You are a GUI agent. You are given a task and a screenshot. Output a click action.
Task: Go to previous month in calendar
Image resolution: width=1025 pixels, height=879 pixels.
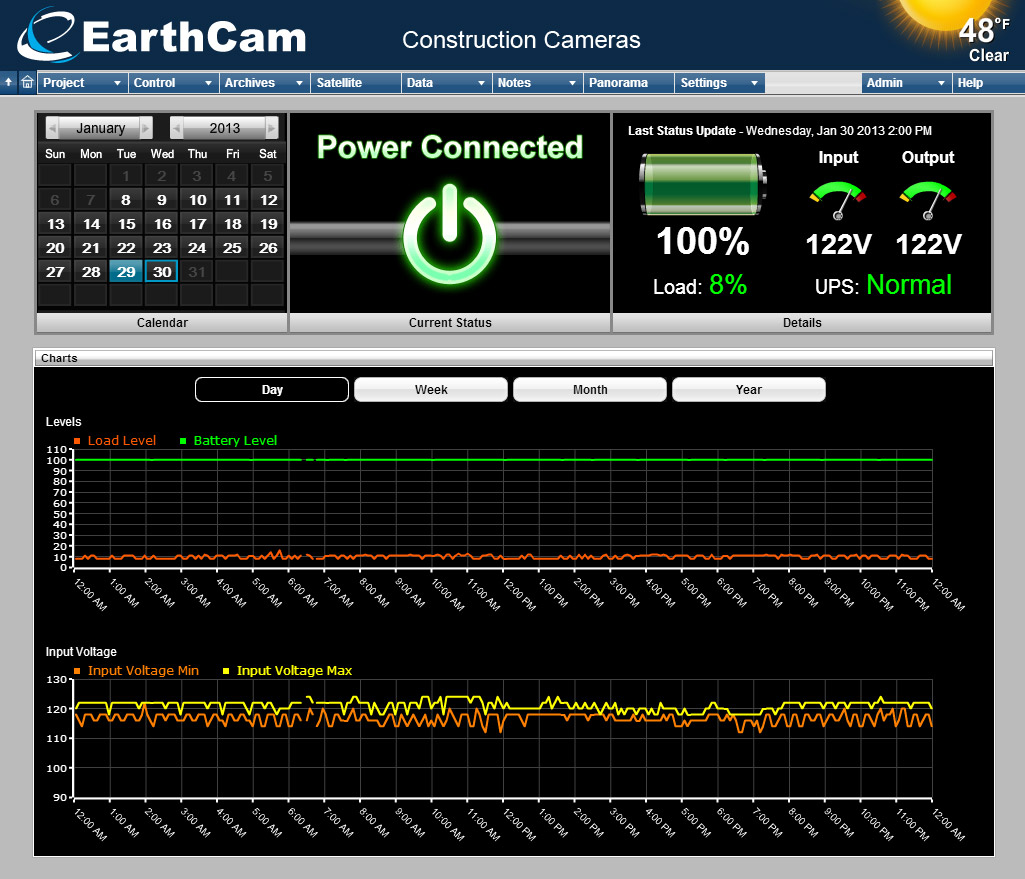point(52,128)
